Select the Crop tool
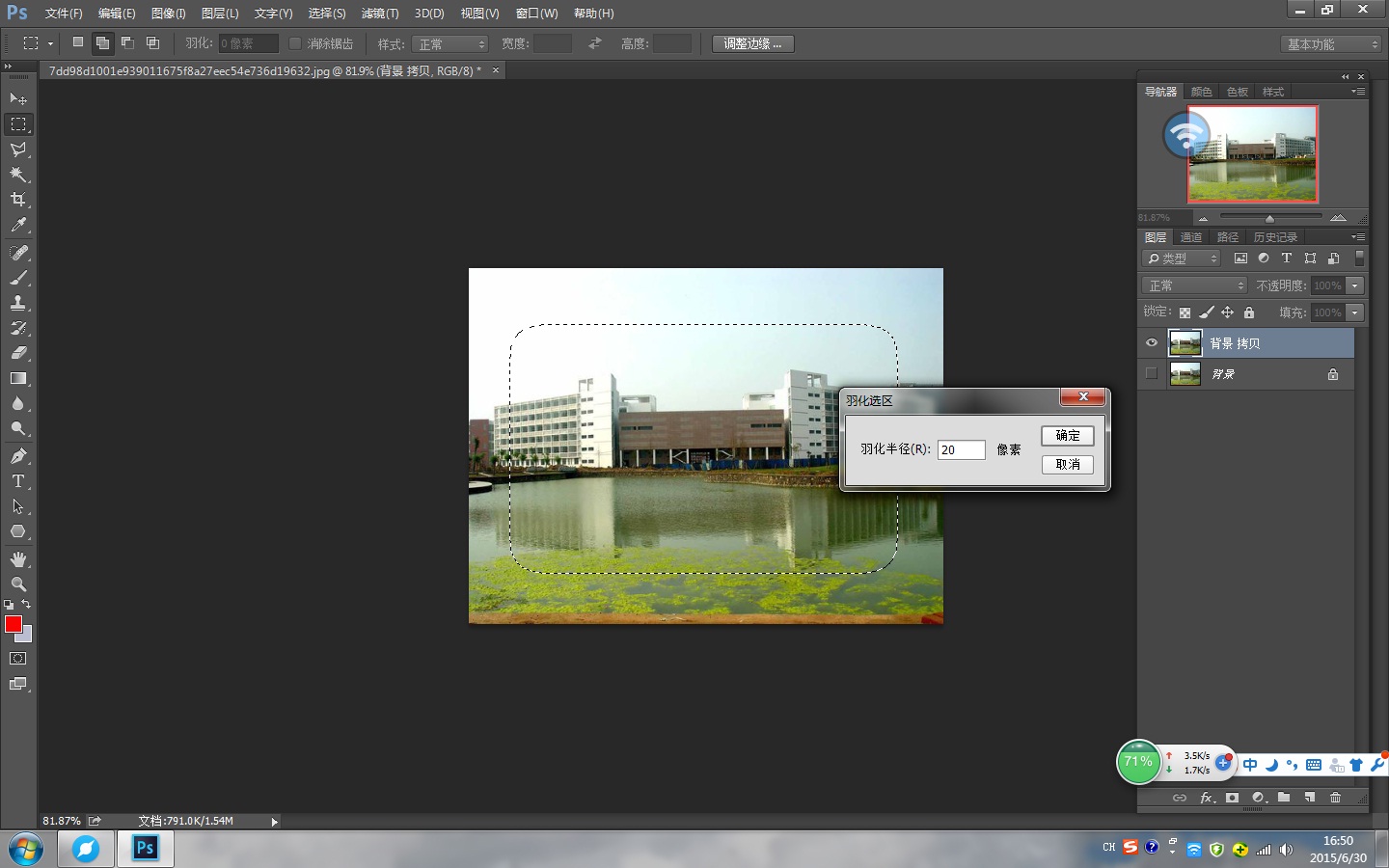Viewport: 1389px width, 868px height. click(x=18, y=200)
